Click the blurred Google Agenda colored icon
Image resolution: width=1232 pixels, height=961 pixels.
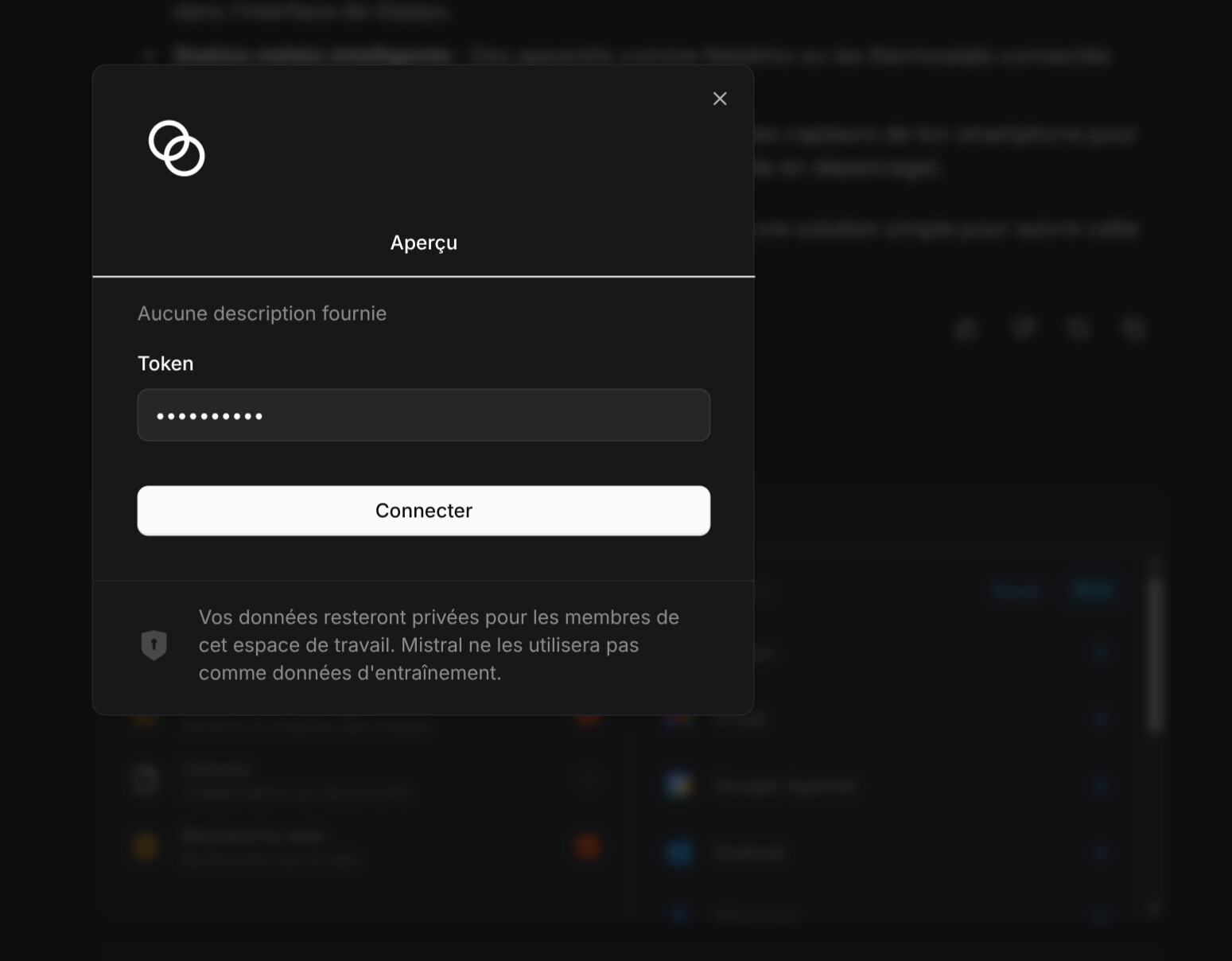[x=679, y=786]
